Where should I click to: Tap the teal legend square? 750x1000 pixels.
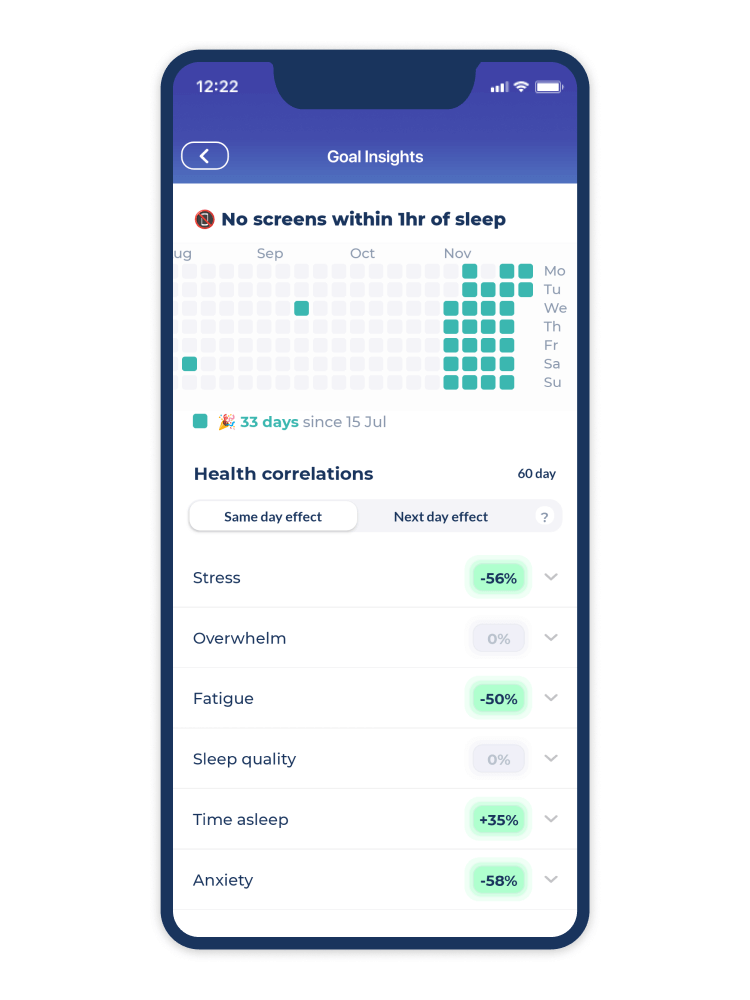pos(200,421)
